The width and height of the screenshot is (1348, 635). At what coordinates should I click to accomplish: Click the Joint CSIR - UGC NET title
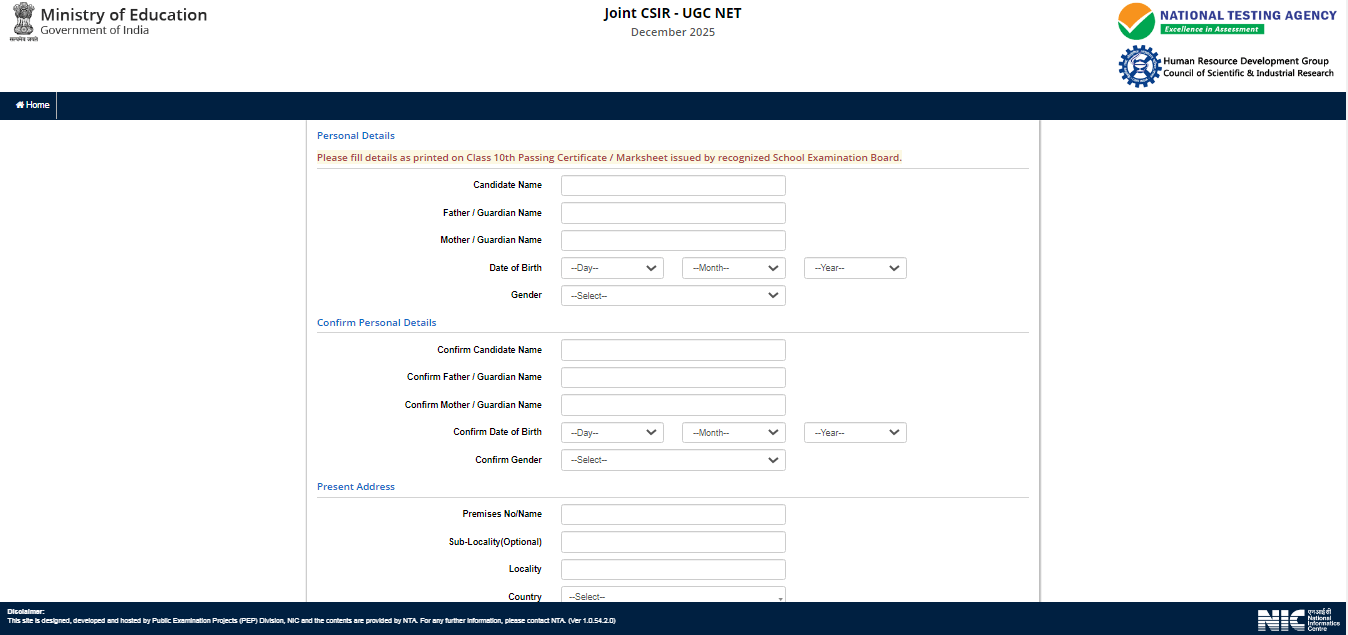click(x=673, y=13)
